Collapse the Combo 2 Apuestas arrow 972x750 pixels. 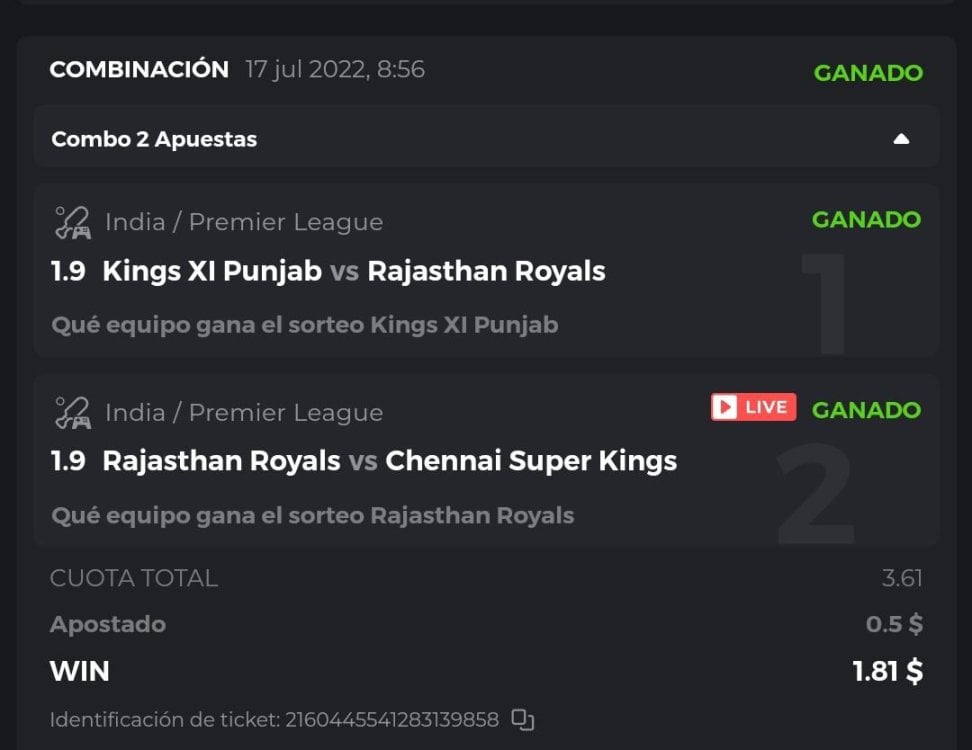click(901, 139)
